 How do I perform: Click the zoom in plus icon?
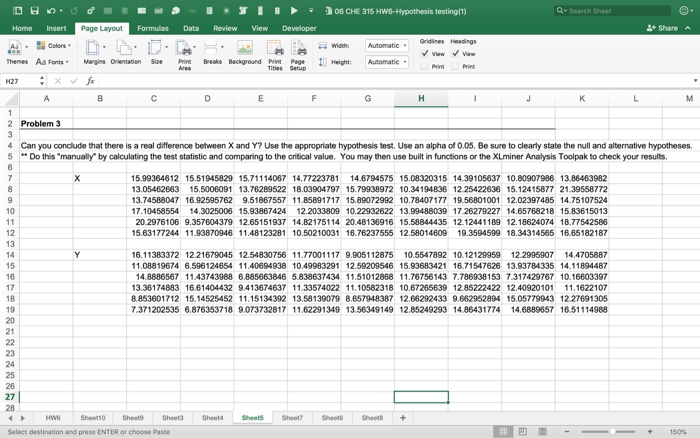click(x=650, y=431)
